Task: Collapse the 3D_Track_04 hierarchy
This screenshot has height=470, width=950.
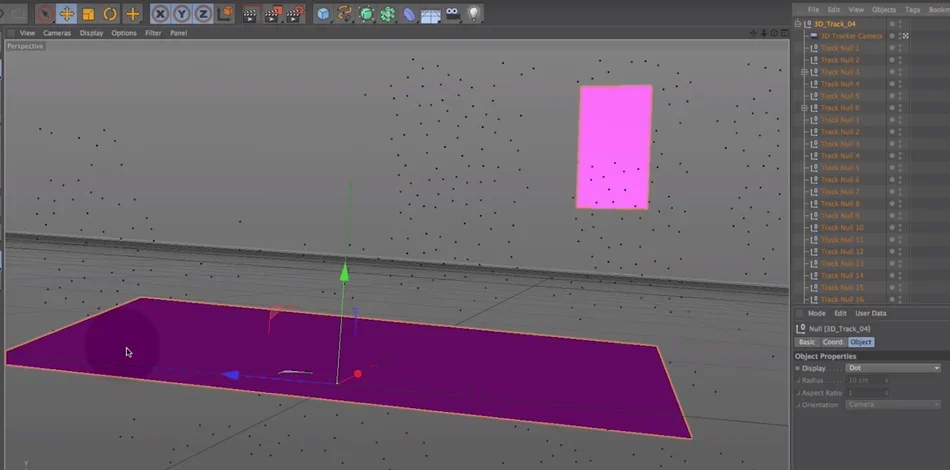Action: pyautogui.click(x=798, y=24)
